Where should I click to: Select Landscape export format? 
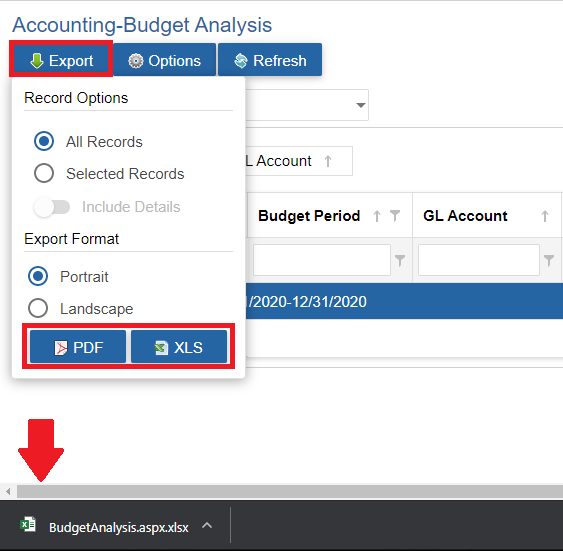38,308
